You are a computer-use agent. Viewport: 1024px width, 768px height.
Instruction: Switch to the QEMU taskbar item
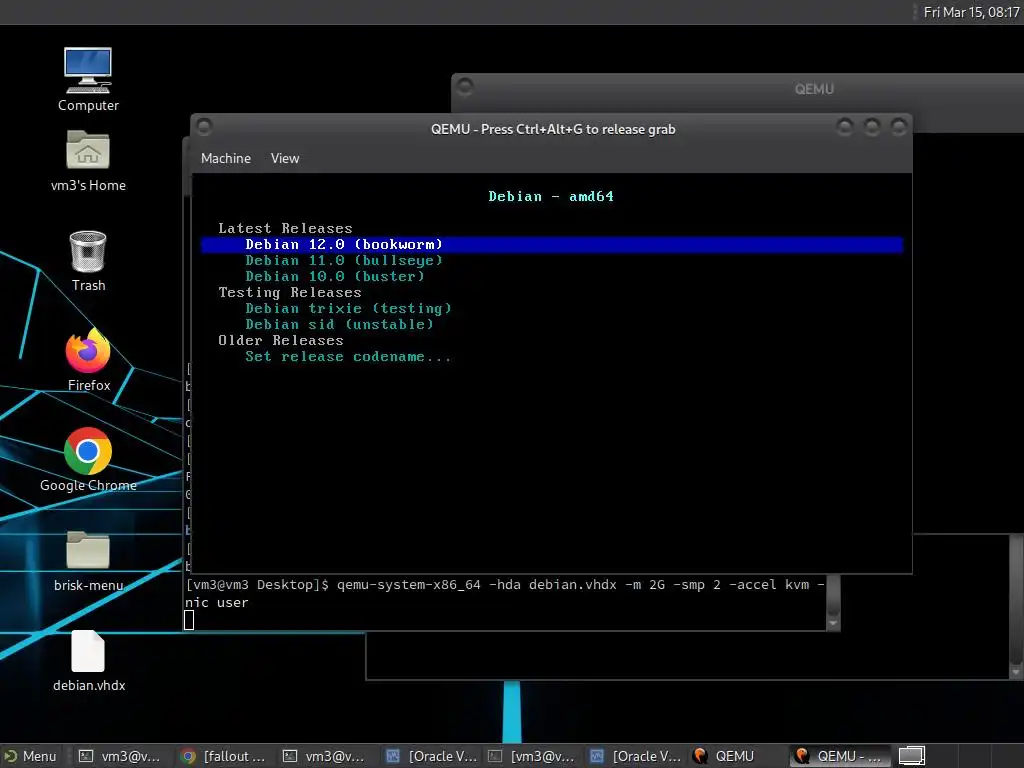(724, 756)
